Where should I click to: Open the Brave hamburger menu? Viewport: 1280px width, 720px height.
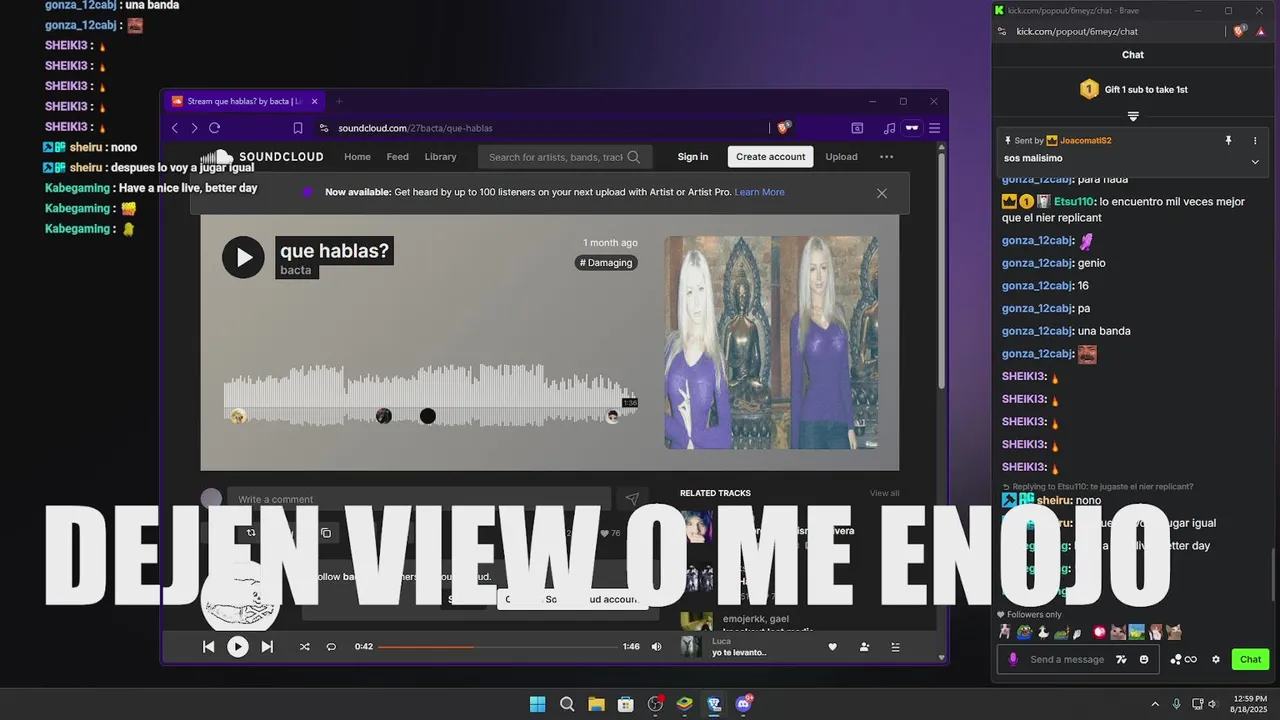tap(934, 128)
